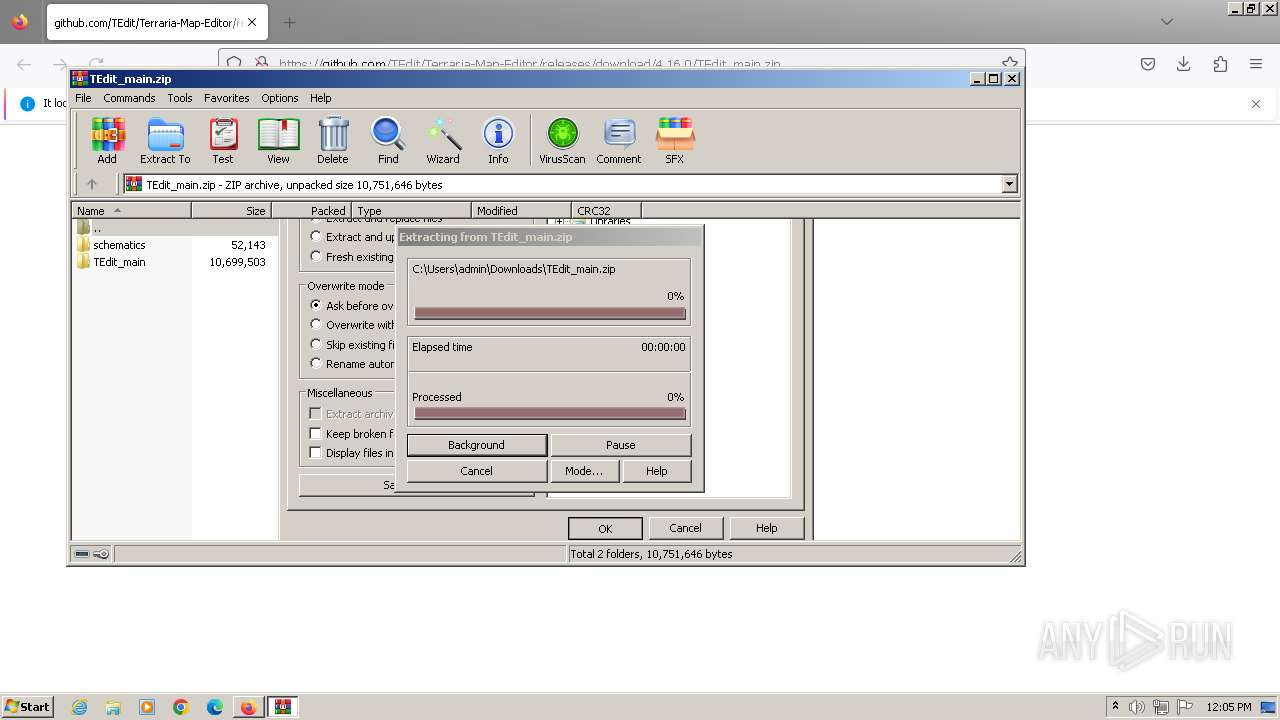Image resolution: width=1280 pixels, height=720 pixels.
Task: Click the Delete trash can icon
Action: pyautogui.click(x=333, y=140)
